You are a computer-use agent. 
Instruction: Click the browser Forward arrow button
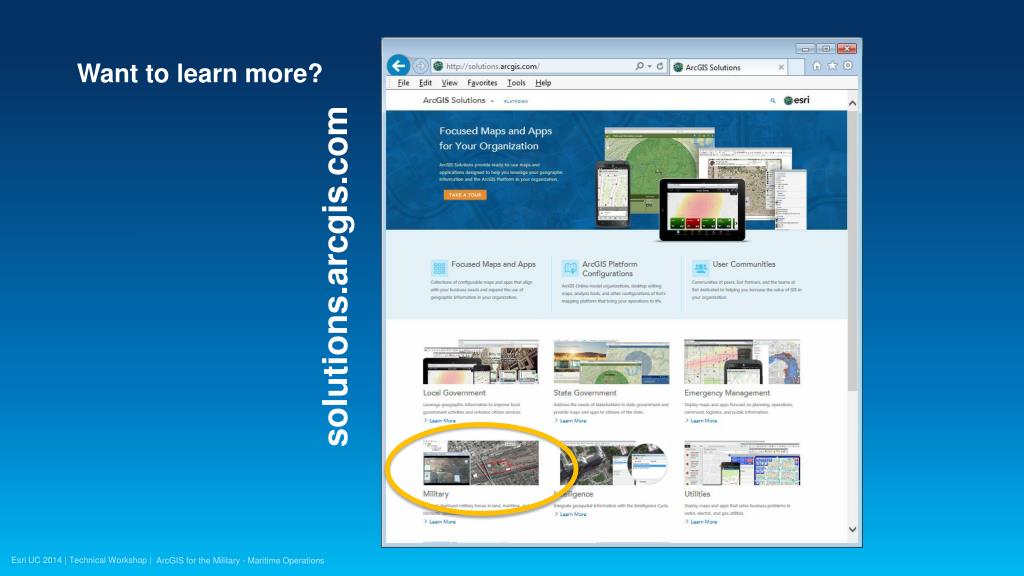420,66
